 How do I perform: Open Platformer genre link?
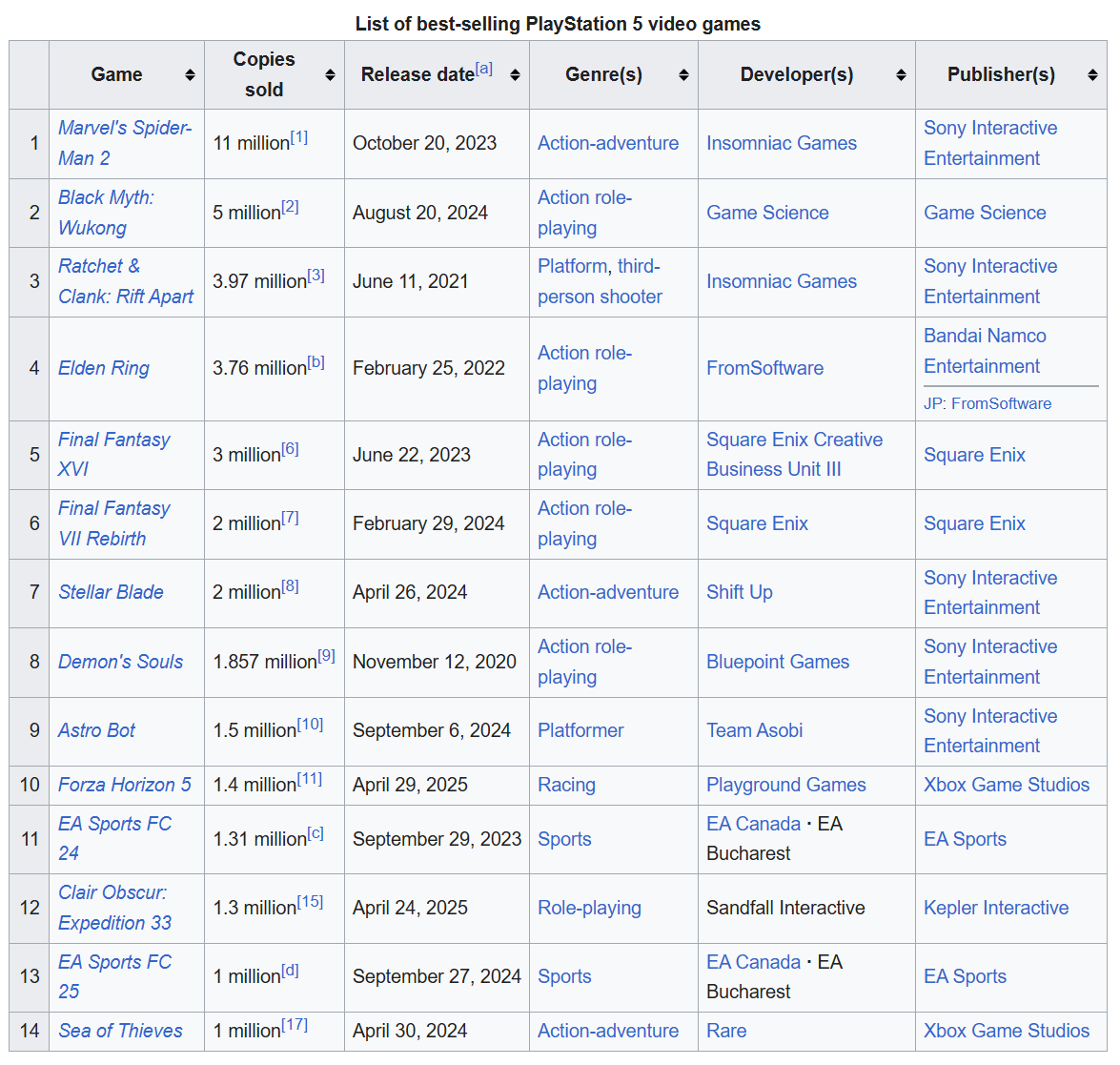[580, 730]
